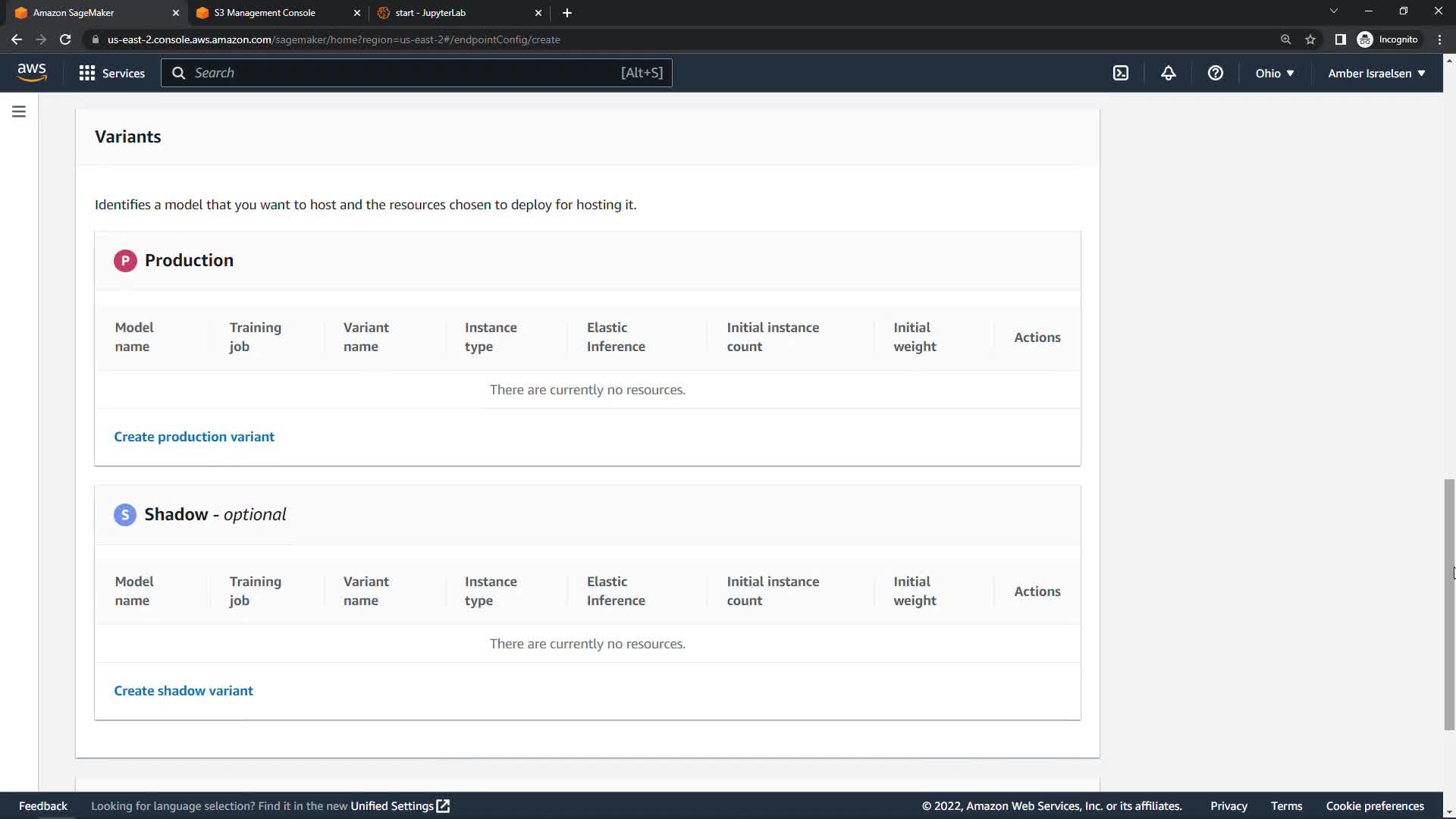1456x819 pixels.
Task: Click the vertical page scrollbar thumb
Action: (1448, 604)
